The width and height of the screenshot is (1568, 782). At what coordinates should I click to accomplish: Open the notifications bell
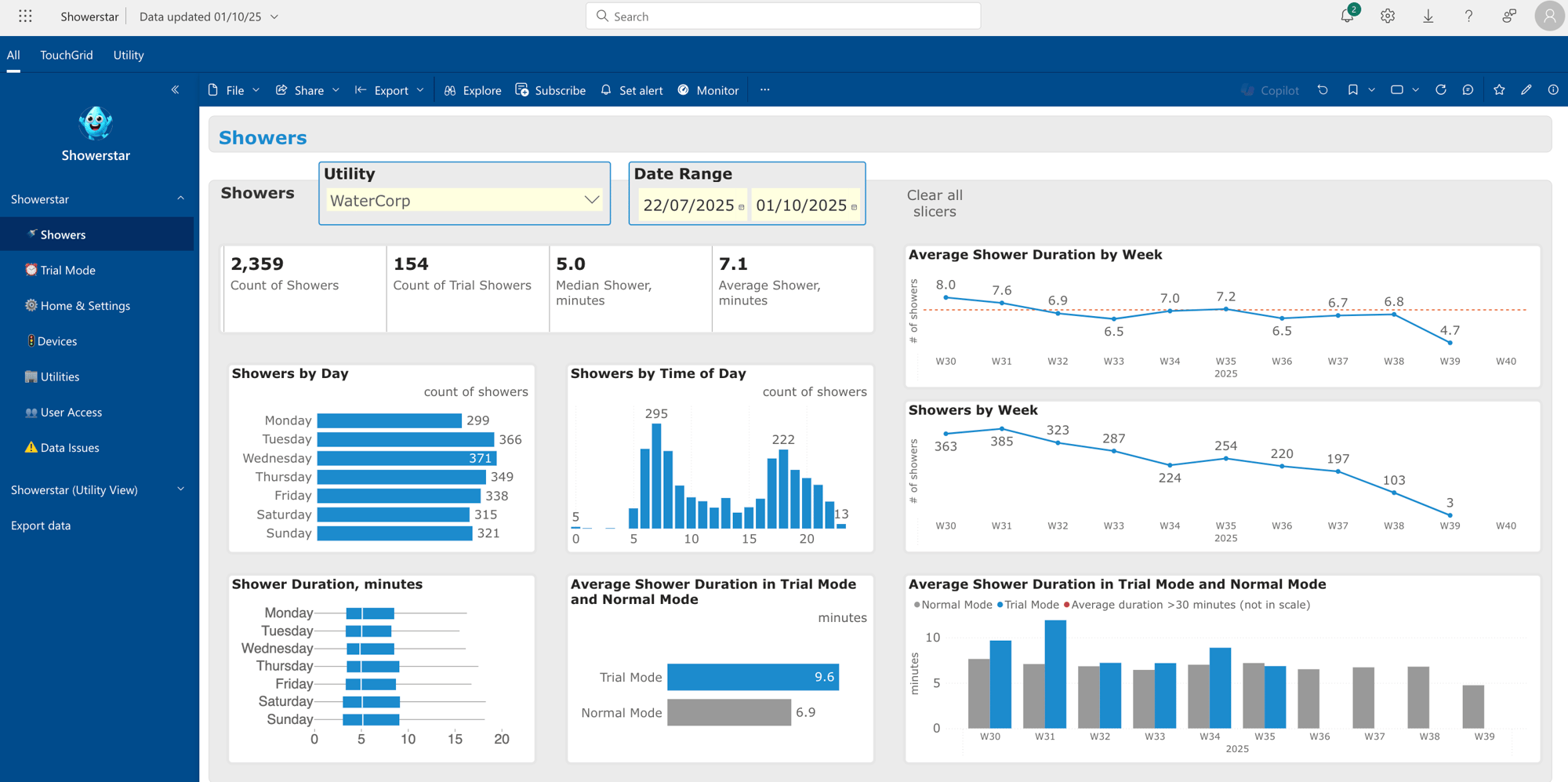tap(1347, 16)
